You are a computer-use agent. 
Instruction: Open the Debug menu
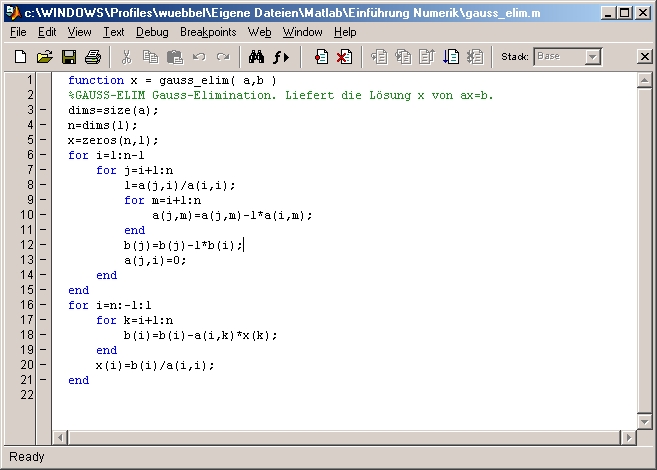[x=152, y=32]
